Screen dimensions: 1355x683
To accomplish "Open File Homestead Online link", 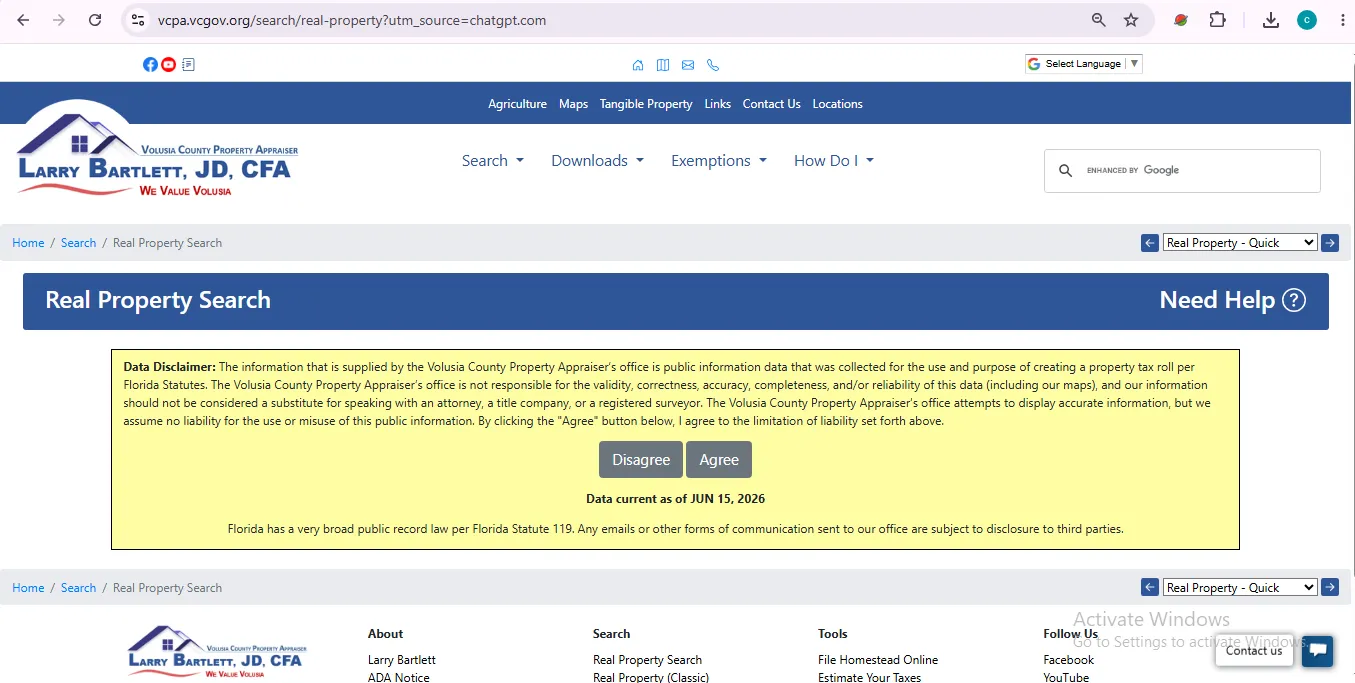I will [x=878, y=660].
